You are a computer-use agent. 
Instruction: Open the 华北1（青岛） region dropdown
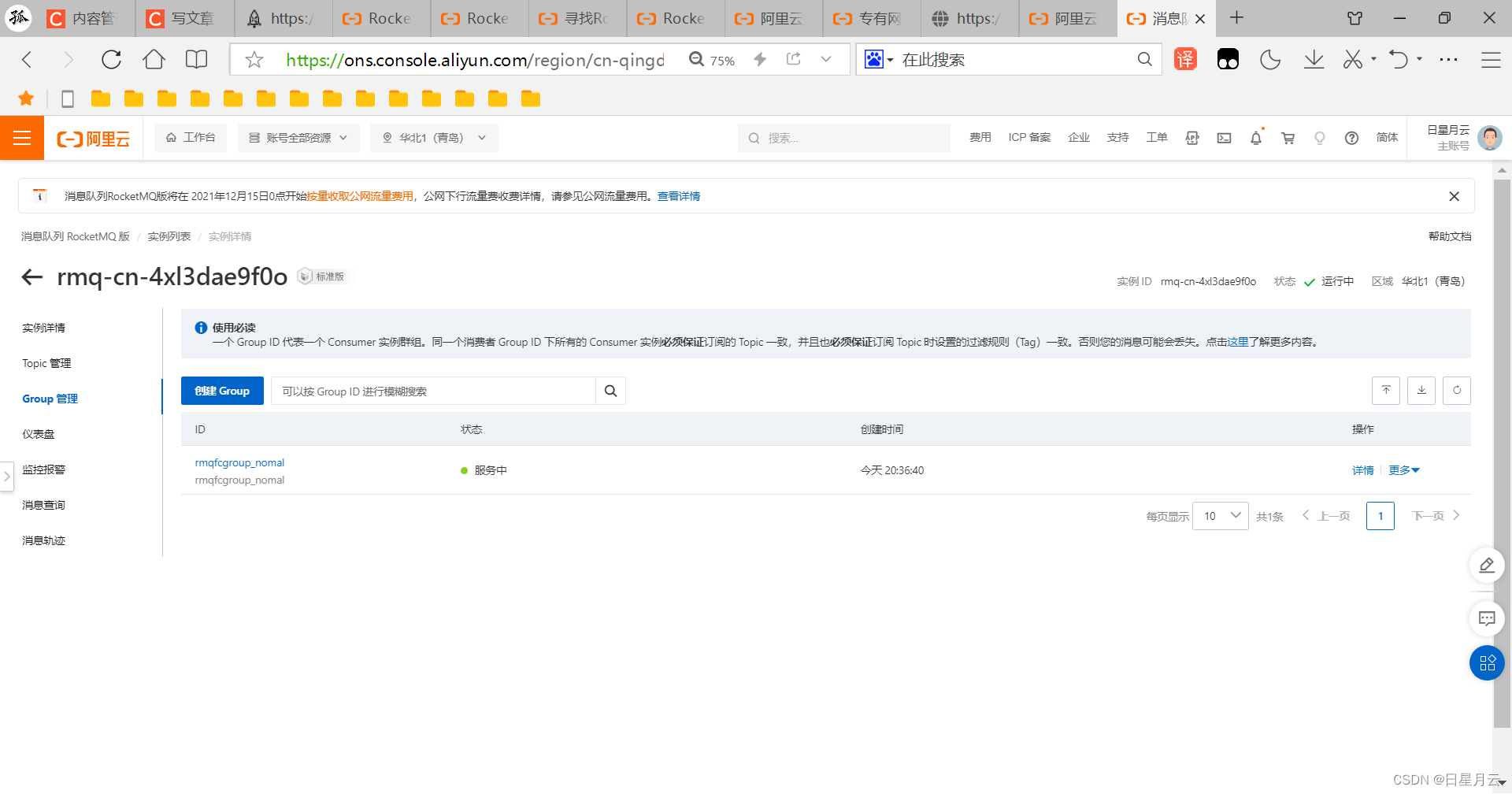point(434,138)
